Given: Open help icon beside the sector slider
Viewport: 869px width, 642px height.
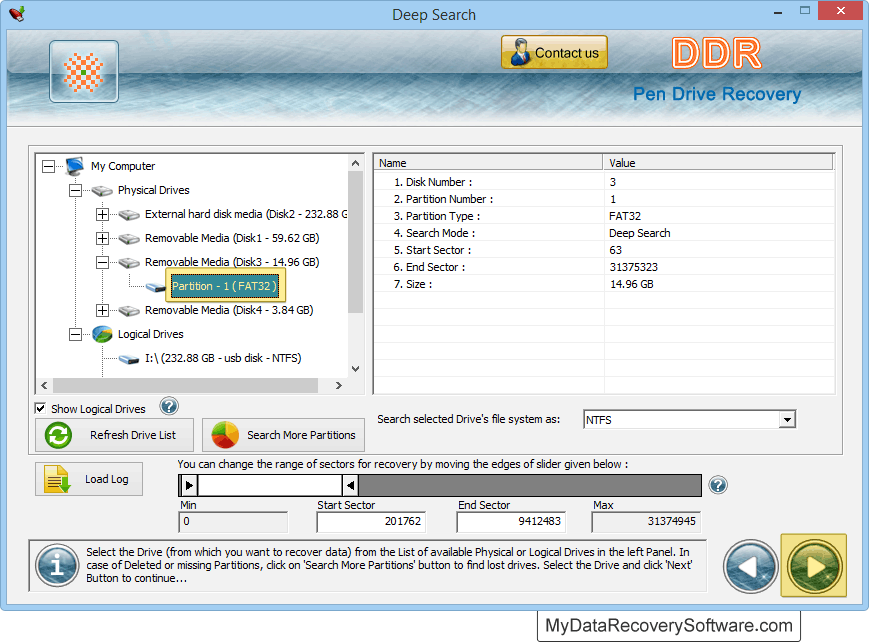Looking at the screenshot, I should tap(718, 485).
